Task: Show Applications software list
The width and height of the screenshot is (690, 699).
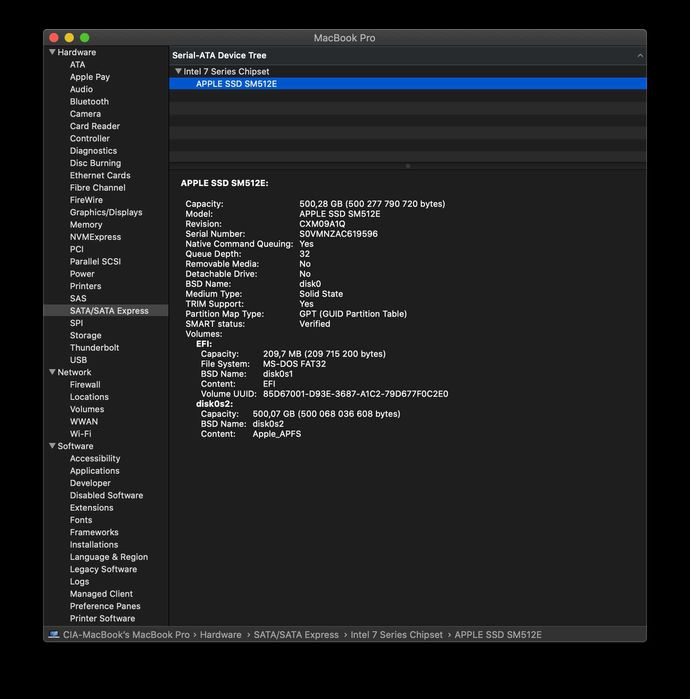Action: point(94,471)
